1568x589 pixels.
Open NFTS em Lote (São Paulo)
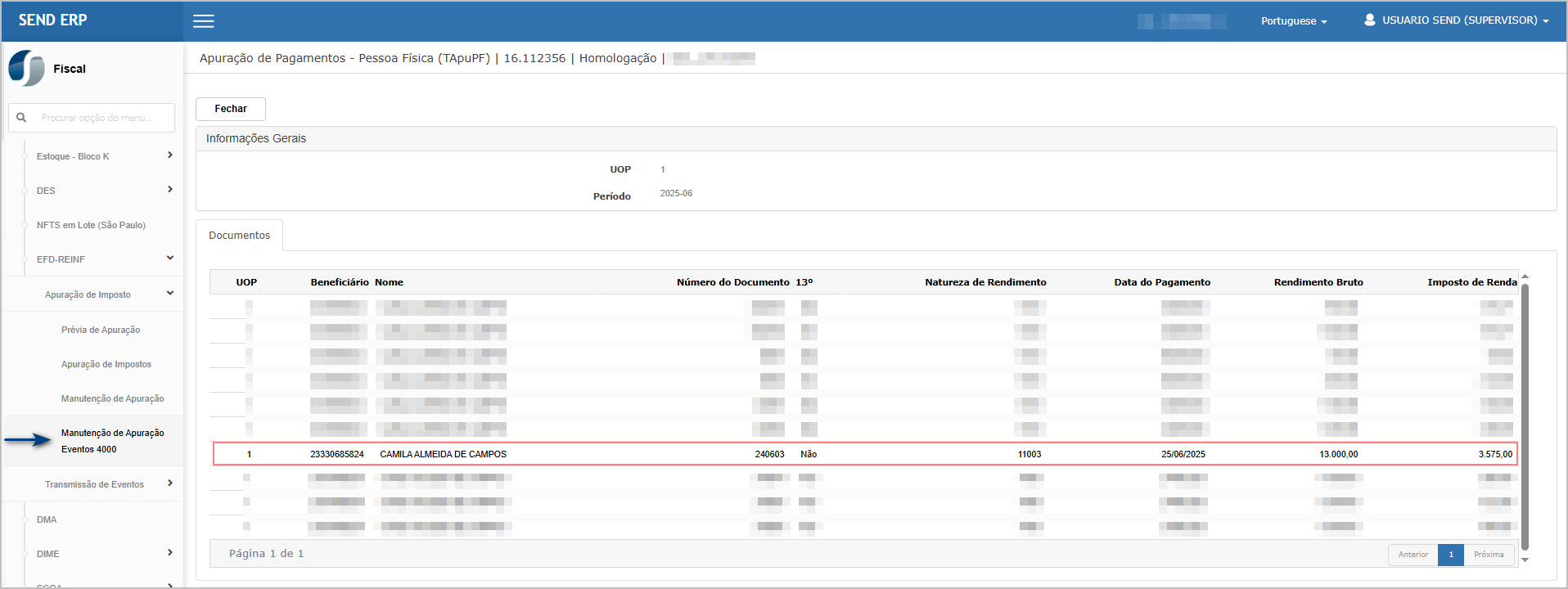click(x=91, y=225)
